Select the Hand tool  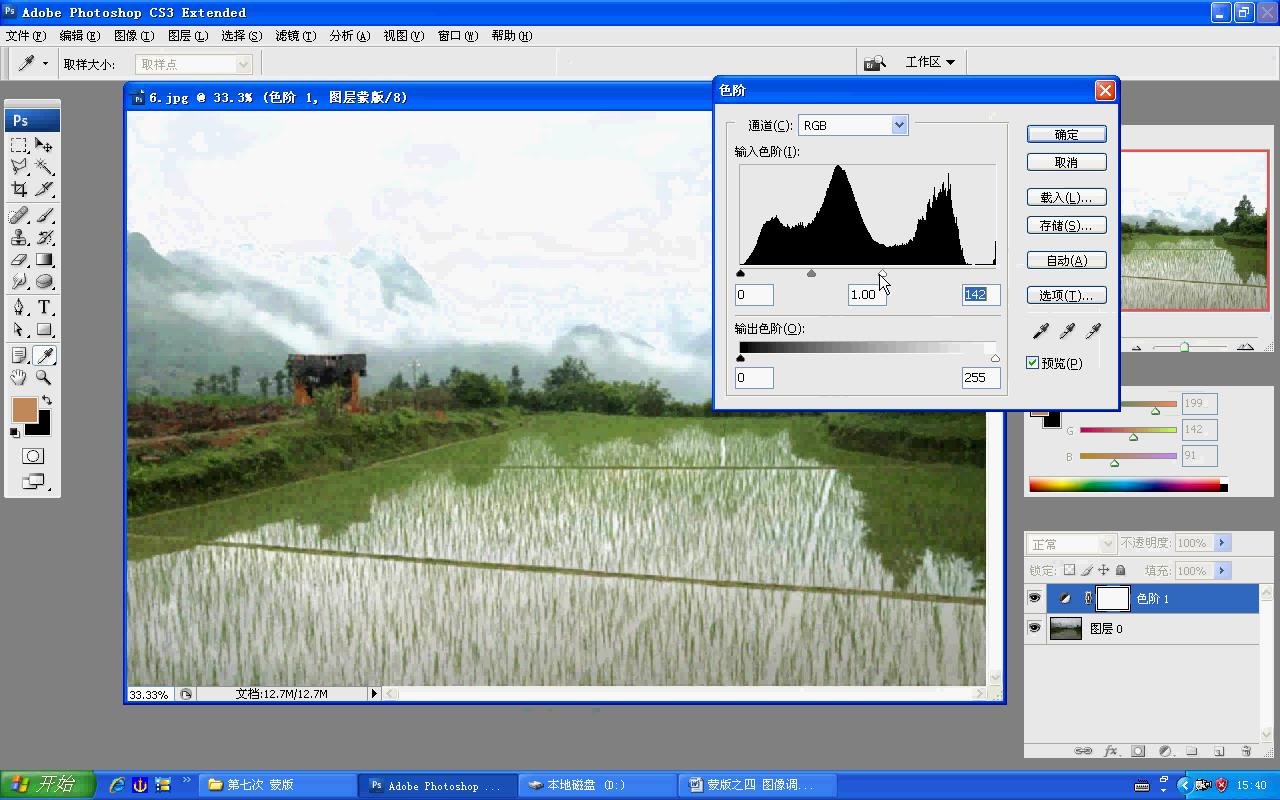(19, 377)
